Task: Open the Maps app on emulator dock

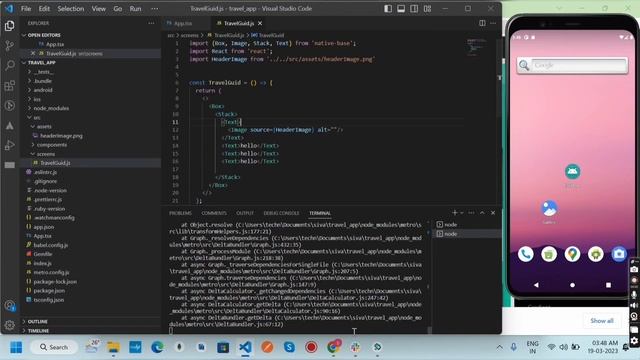Action: [x=572, y=254]
